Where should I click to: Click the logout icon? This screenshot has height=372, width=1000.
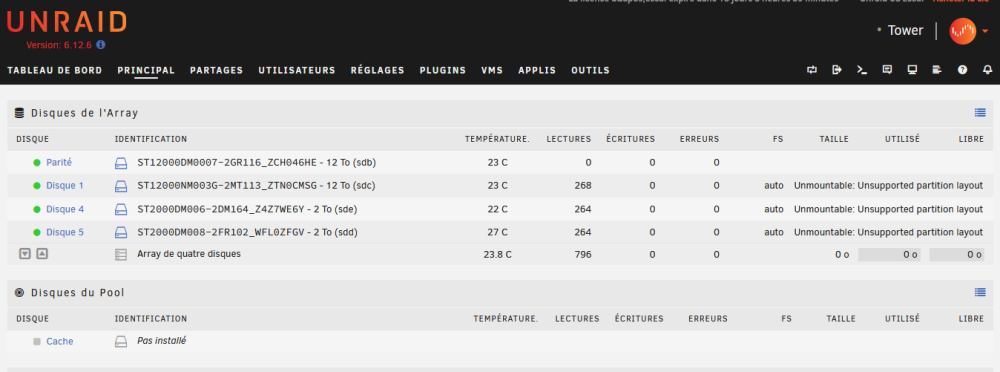[x=837, y=70]
